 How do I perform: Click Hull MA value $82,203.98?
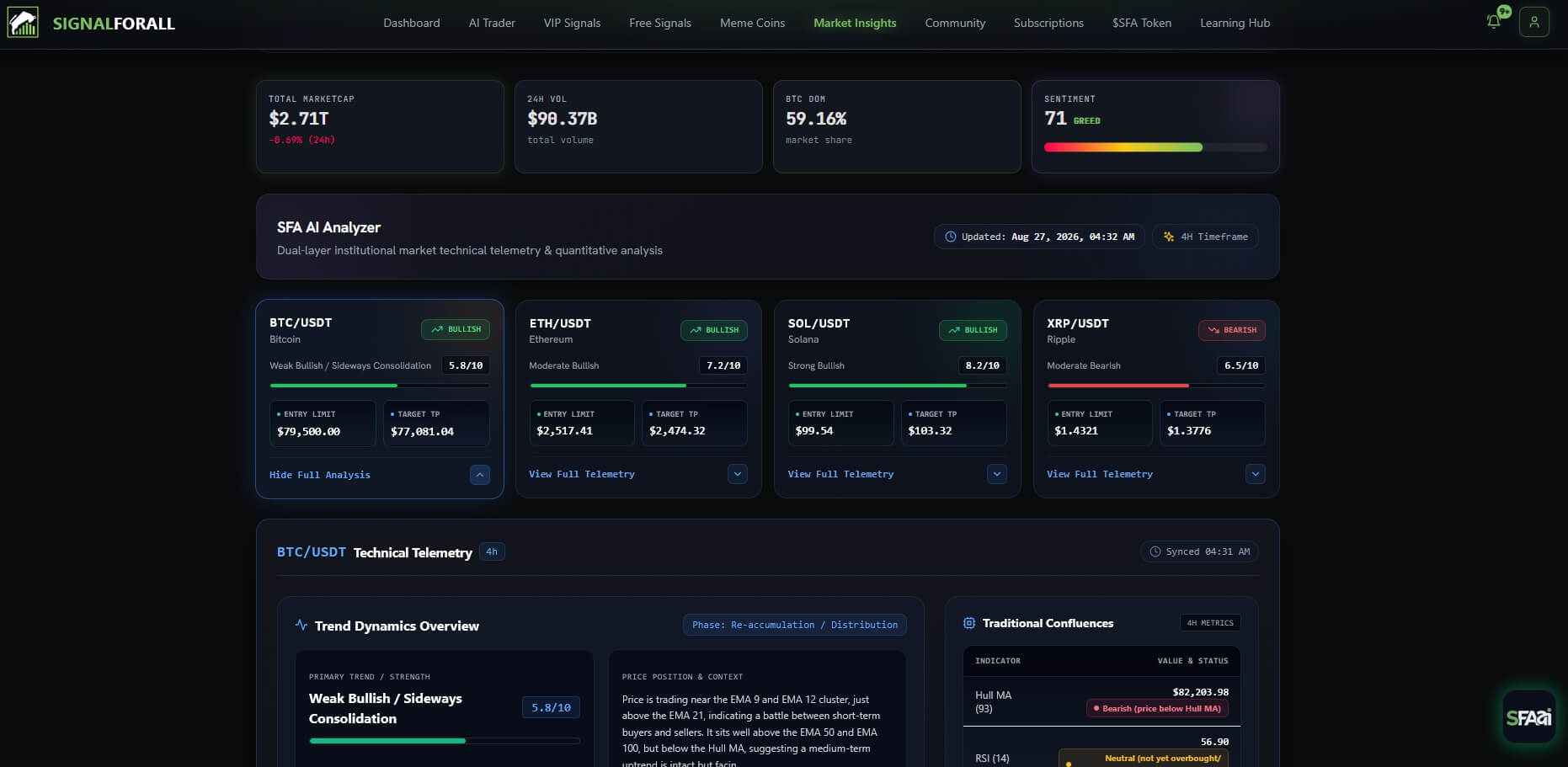1201,692
